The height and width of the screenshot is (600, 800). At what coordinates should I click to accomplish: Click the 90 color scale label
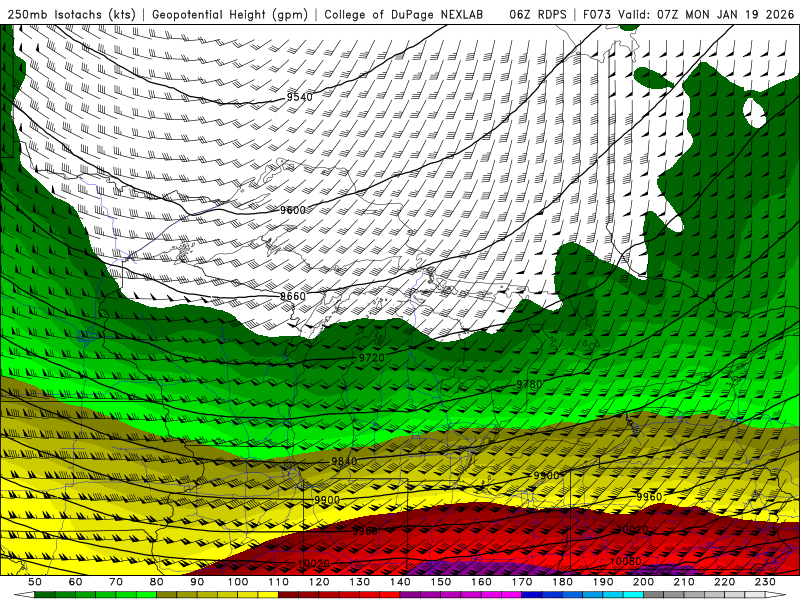(x=197, y=582)
